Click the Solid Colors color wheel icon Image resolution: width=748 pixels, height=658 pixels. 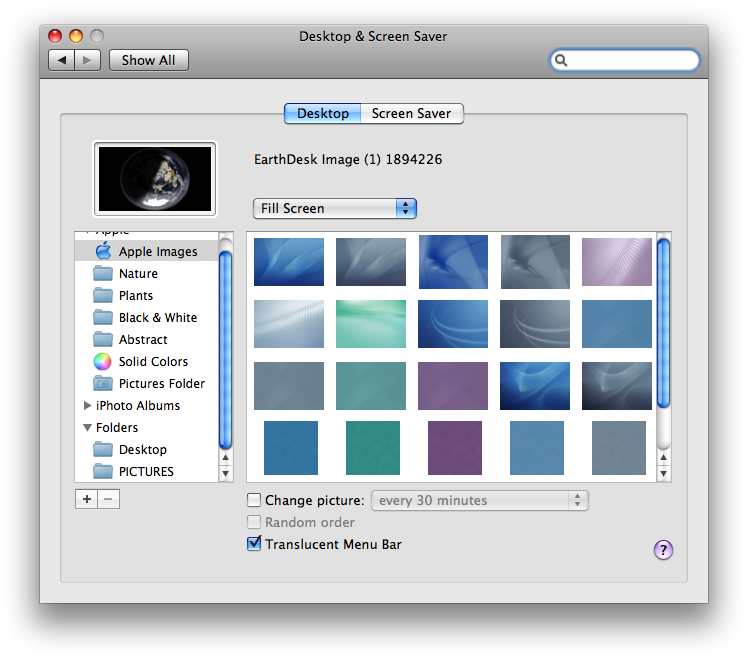[x=103, y=362]
